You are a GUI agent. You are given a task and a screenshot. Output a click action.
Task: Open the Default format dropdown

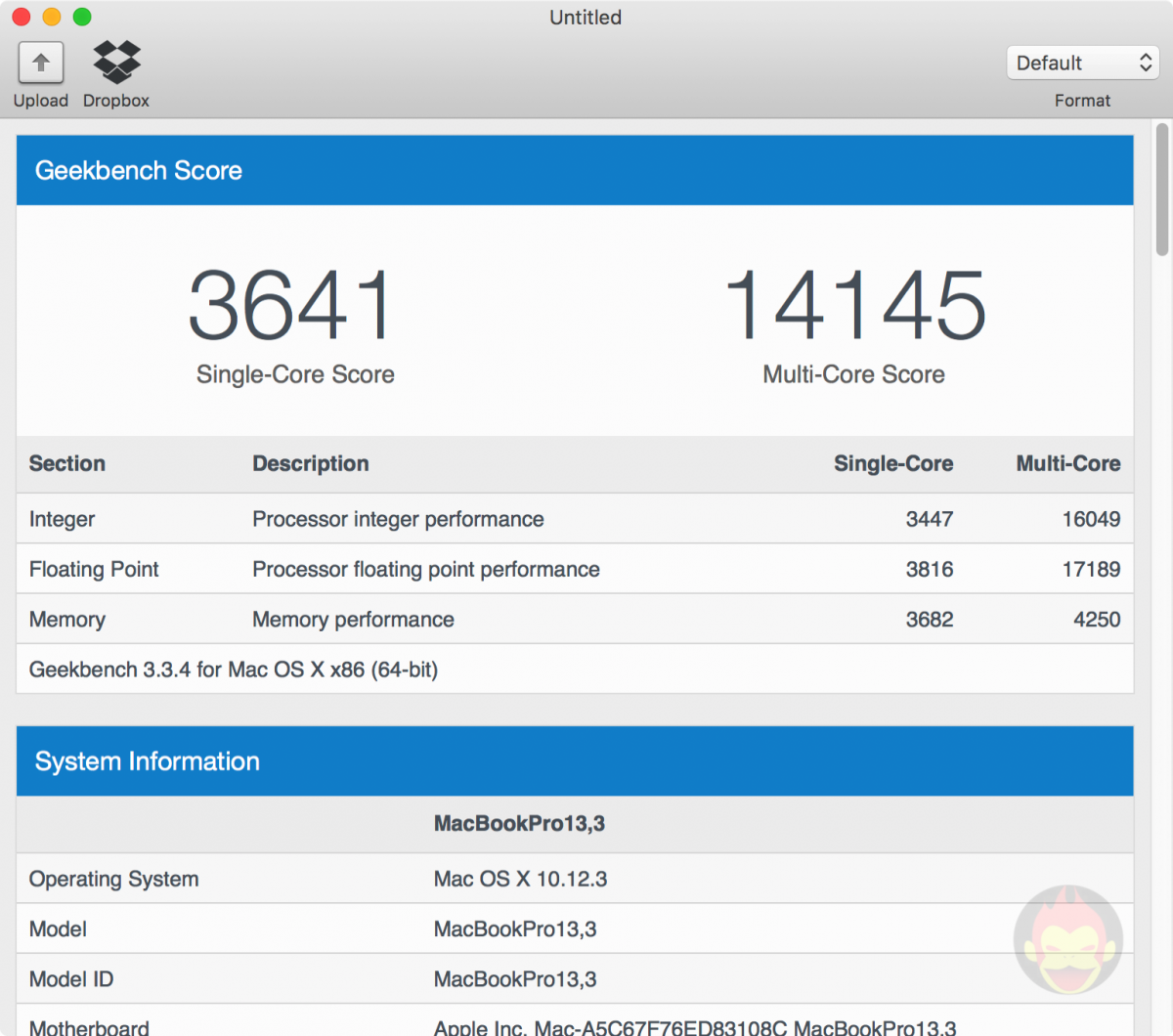pos(1082,63)
